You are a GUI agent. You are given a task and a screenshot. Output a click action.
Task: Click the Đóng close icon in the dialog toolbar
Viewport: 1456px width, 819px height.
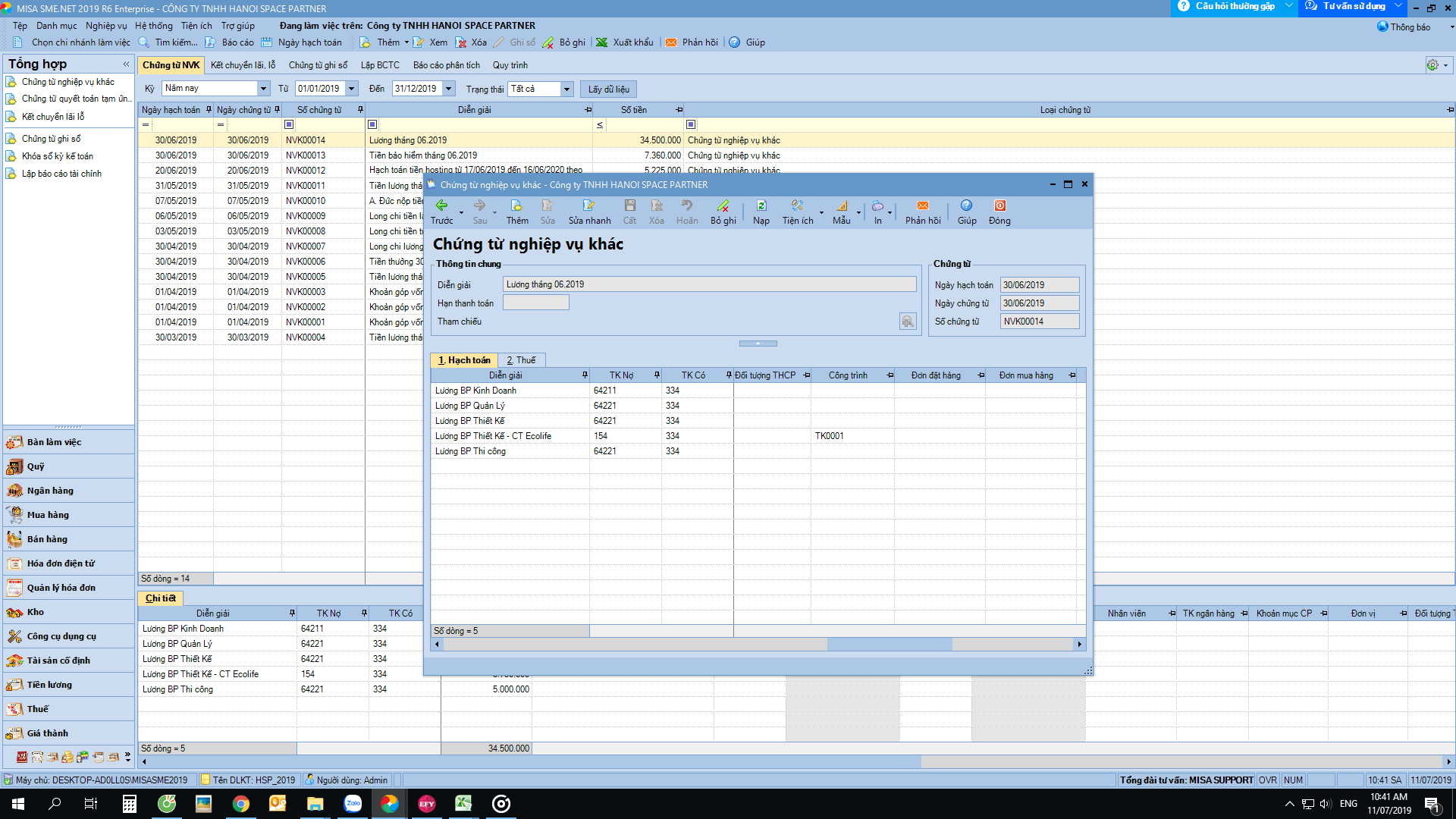pyautogui.click(x=999, y=206)
